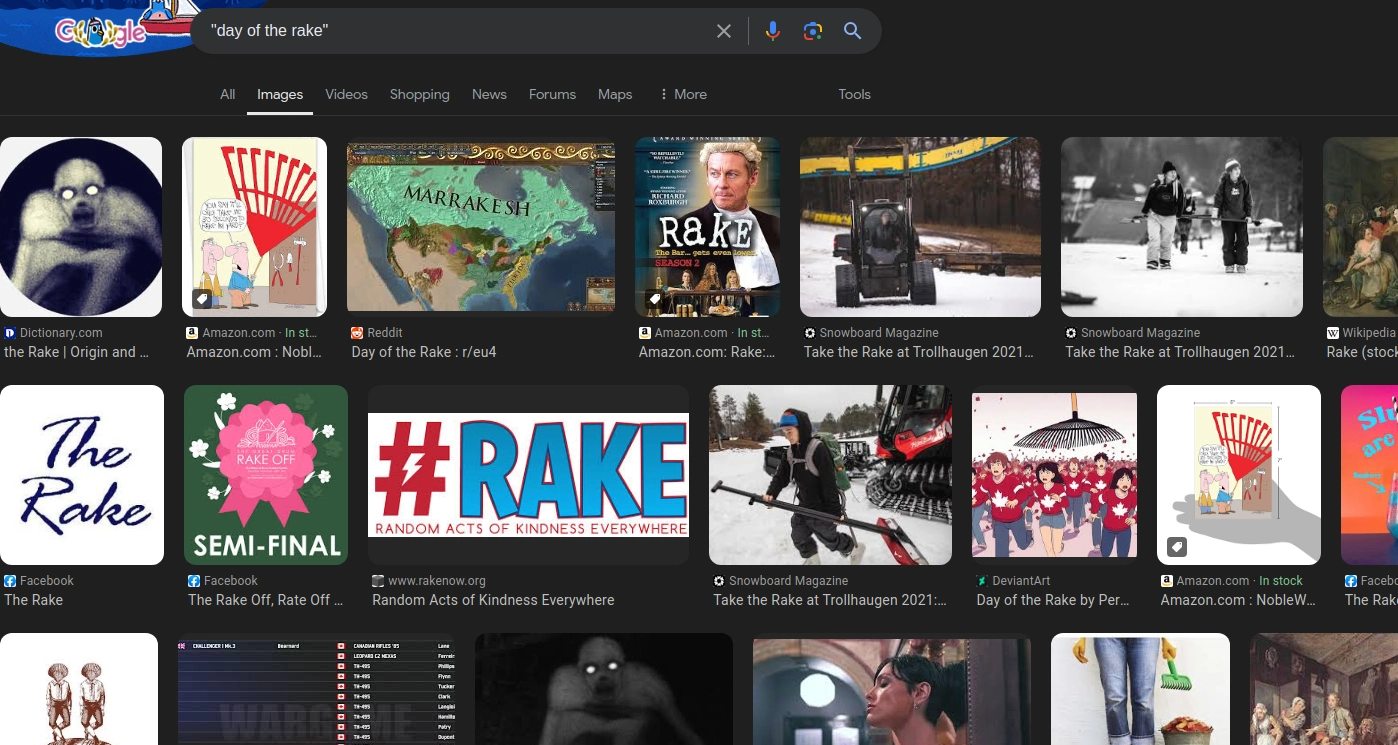Click the product tag icon on Rake DVD thumbnail
Screen dimensions: 1398x745
point(653,299)
